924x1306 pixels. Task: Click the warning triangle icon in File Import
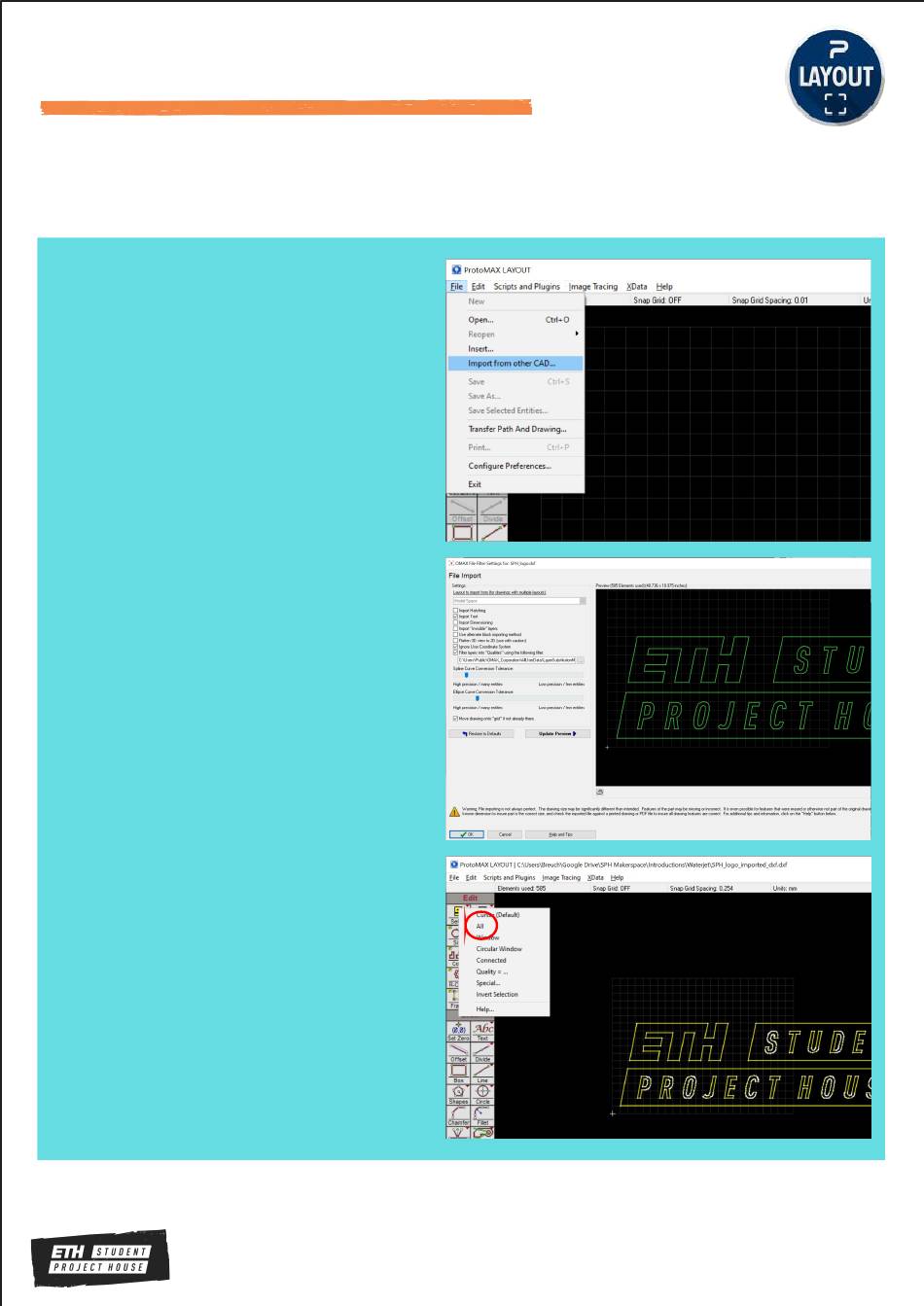pyautogui.click(x=454, y=812)
